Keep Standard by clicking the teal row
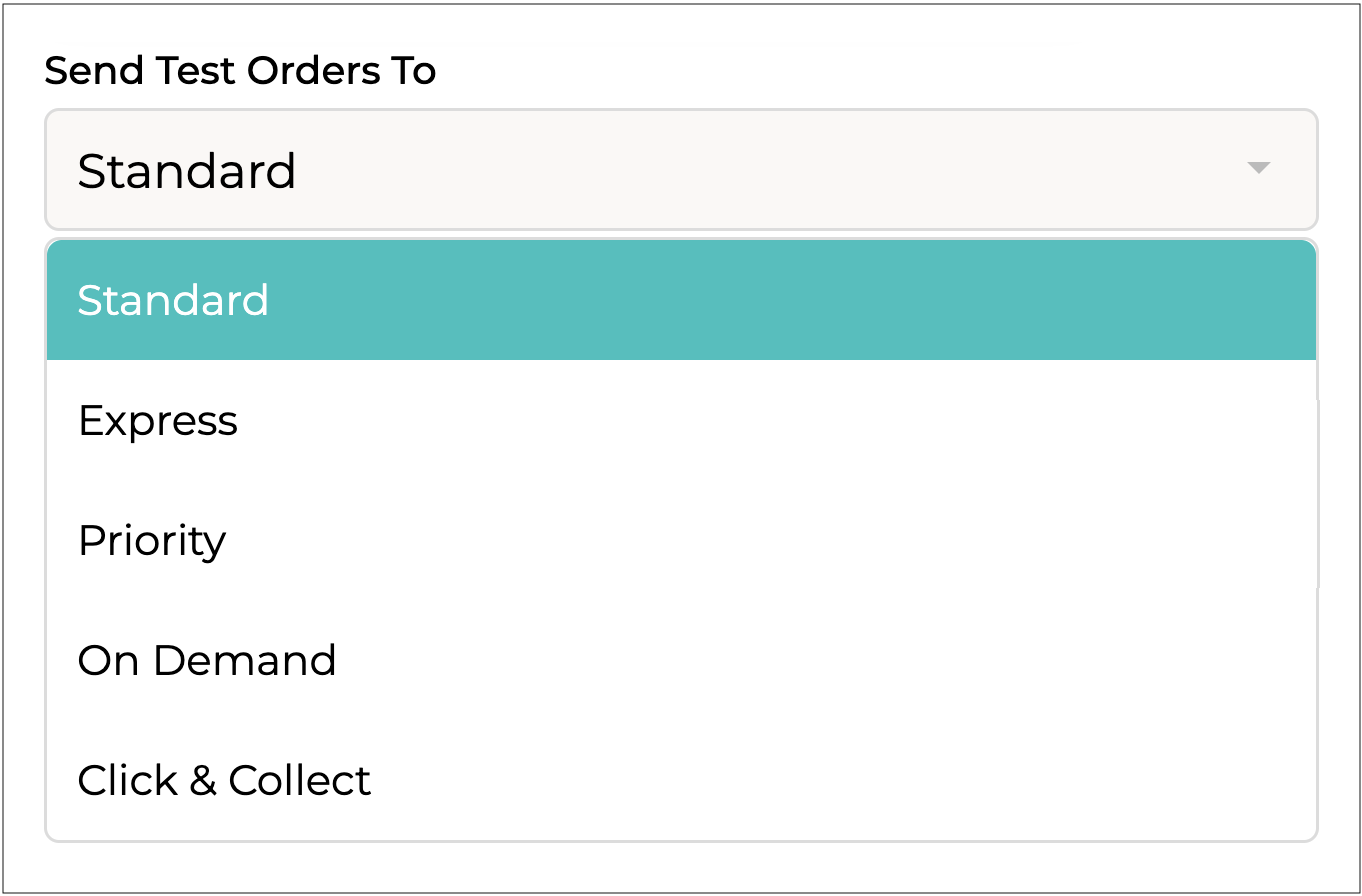1362x896 pixels. click(x=680, y=300)
